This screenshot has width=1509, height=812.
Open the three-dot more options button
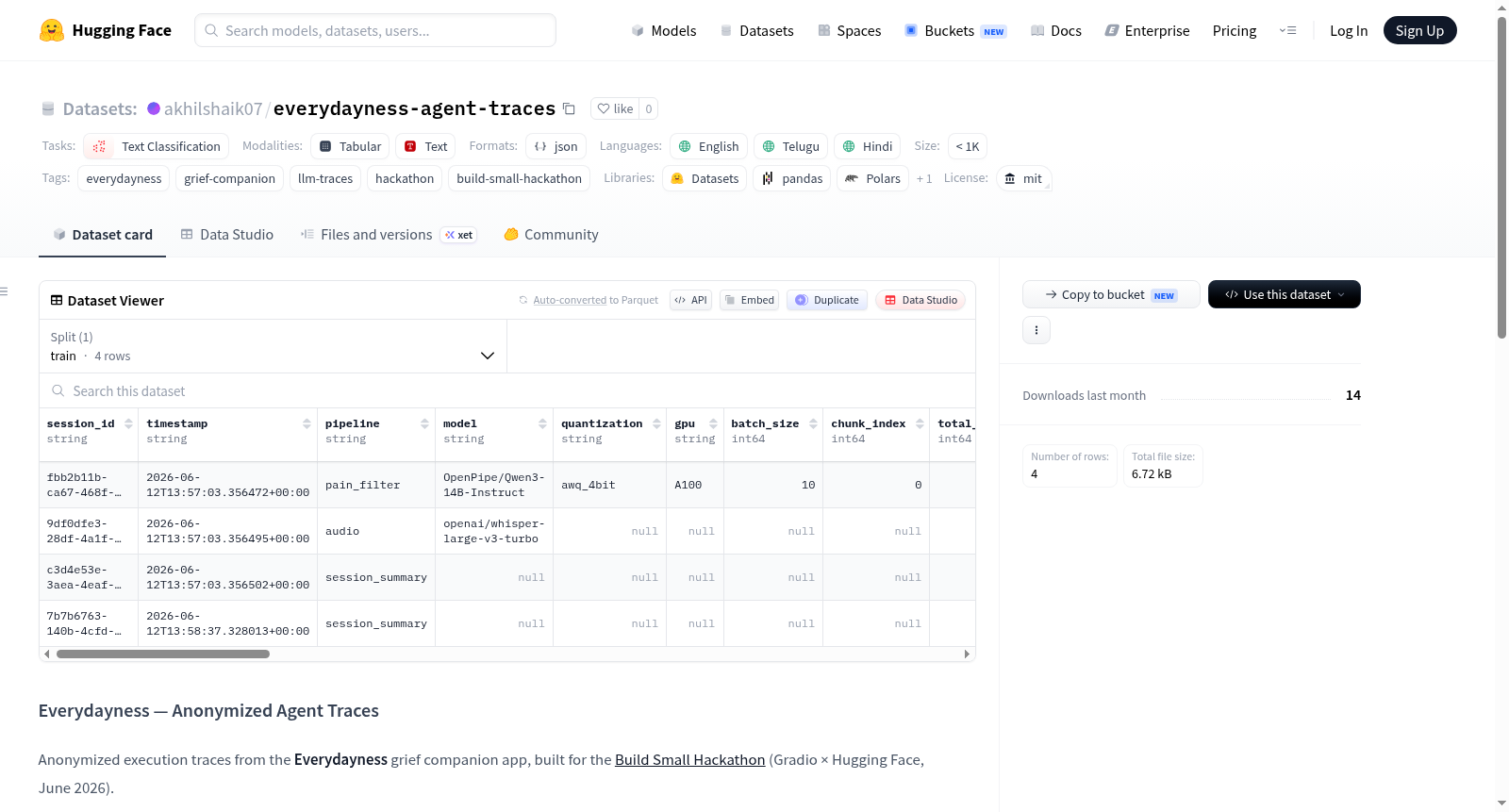pos(1036,330)
